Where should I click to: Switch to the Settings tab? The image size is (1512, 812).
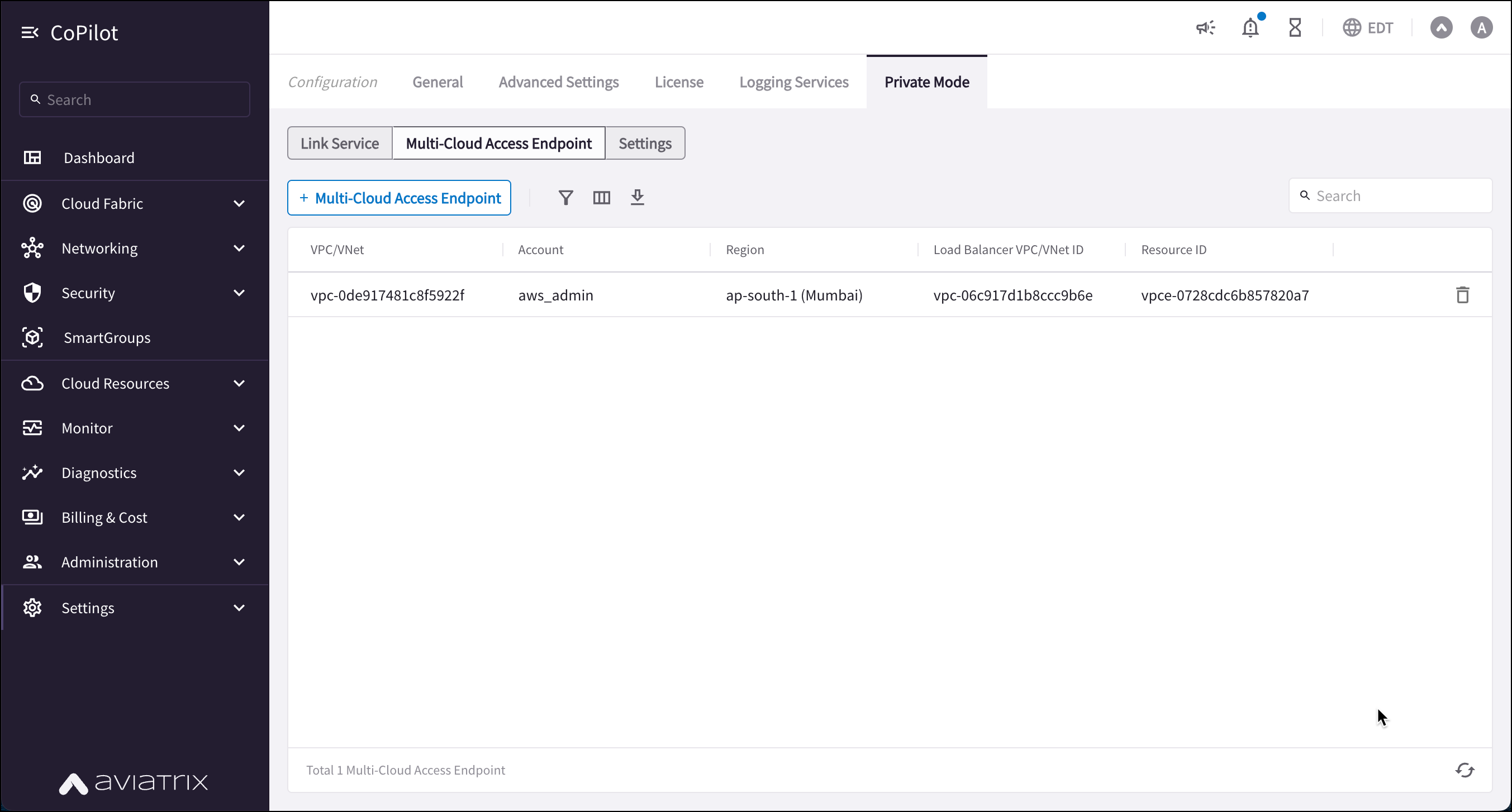pyautogui.click(x=645, y=143)
